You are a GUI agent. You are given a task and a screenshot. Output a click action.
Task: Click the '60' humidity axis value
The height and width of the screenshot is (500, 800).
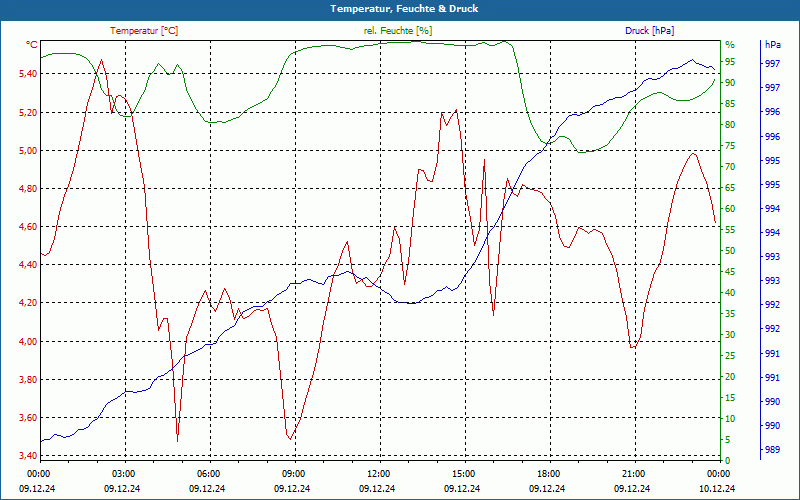pyautogui.click(x=730, y=209)
